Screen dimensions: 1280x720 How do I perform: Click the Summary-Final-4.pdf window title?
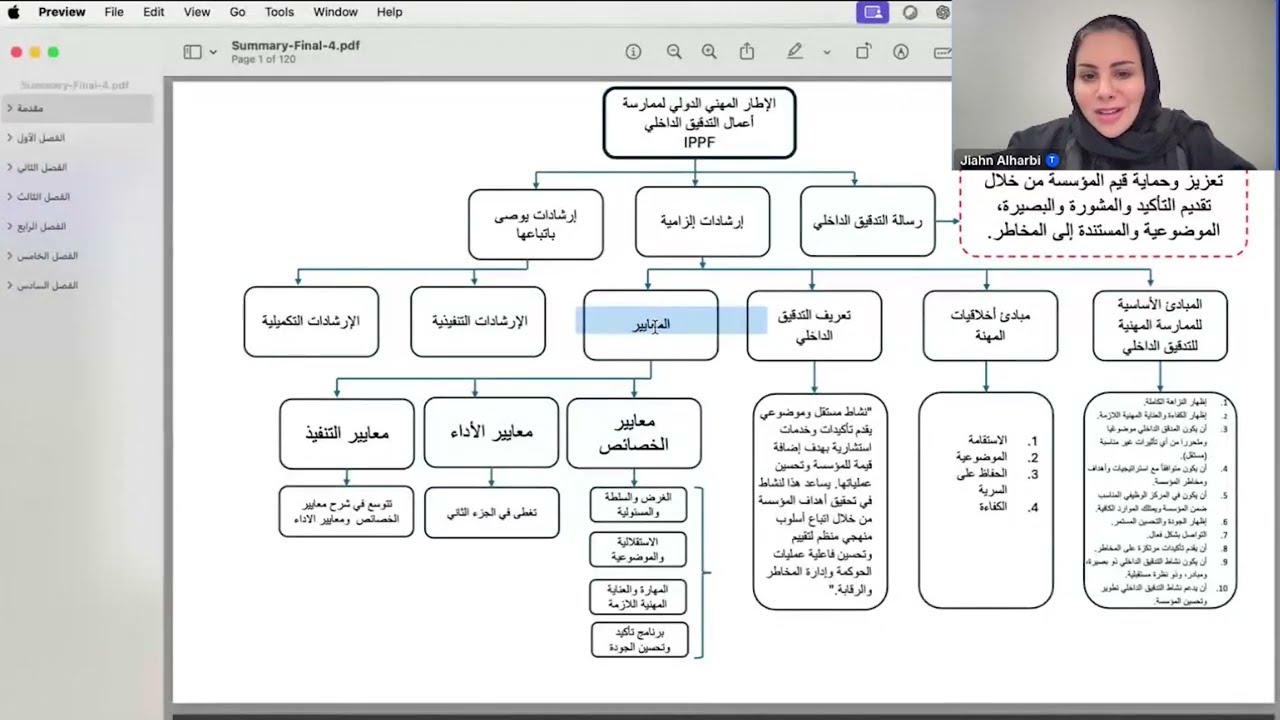coord(295,45)
